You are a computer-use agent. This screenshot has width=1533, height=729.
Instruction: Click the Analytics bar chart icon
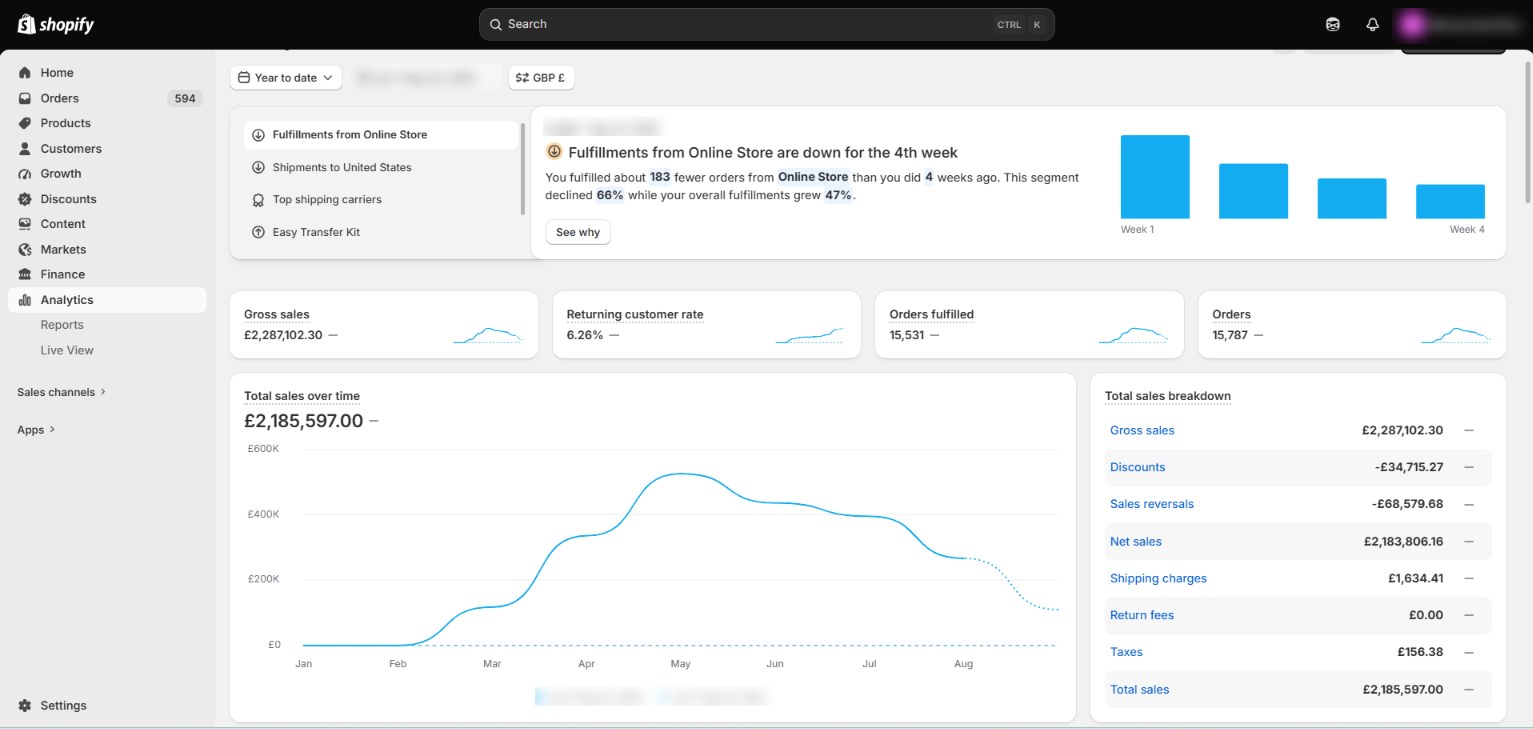click(25, 300)
